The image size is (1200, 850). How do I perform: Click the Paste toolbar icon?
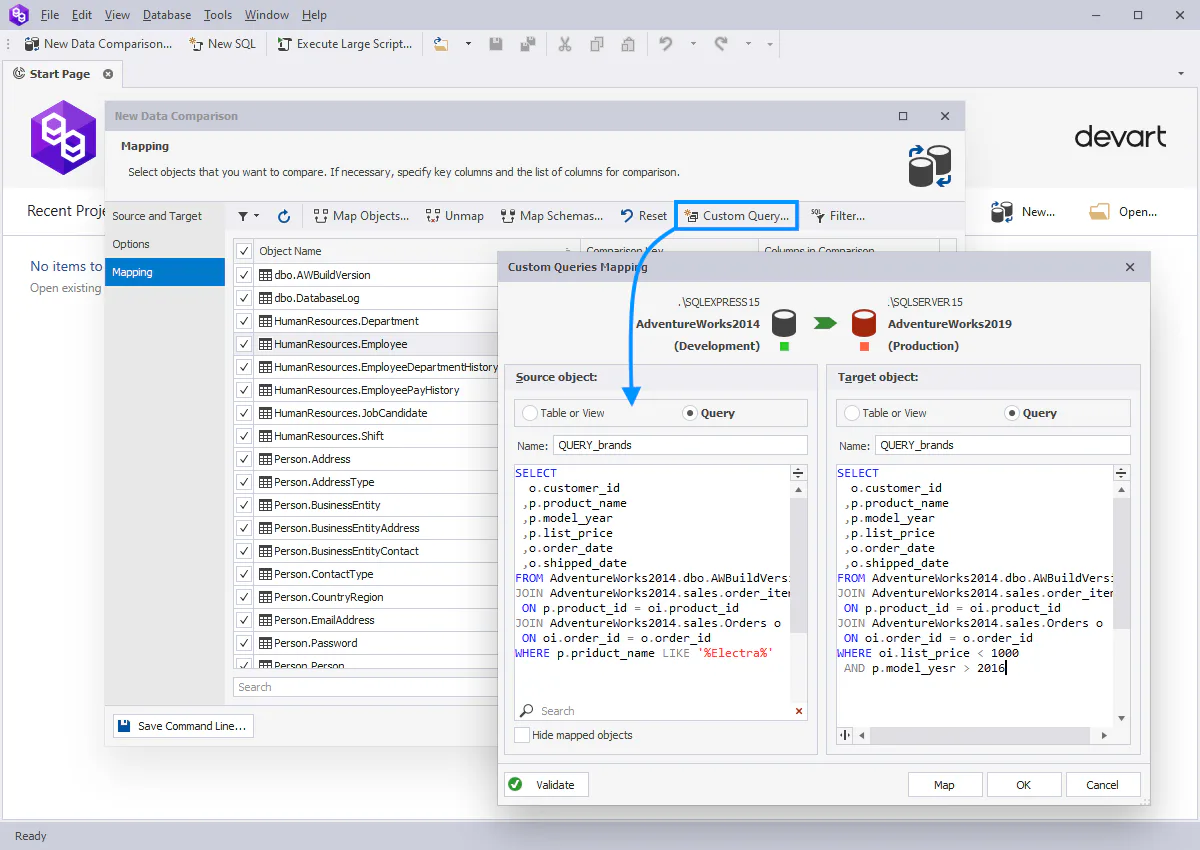[x=628, y=44]
